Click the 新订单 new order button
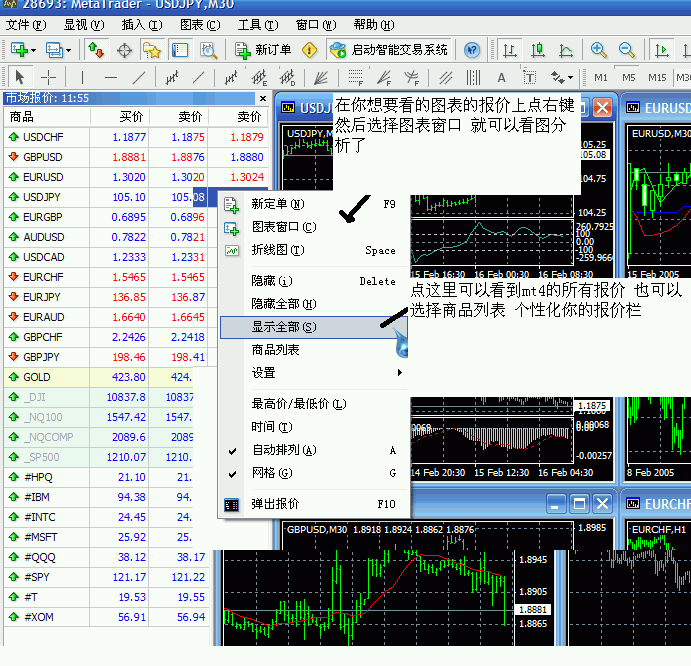 (x=263, y=49)
